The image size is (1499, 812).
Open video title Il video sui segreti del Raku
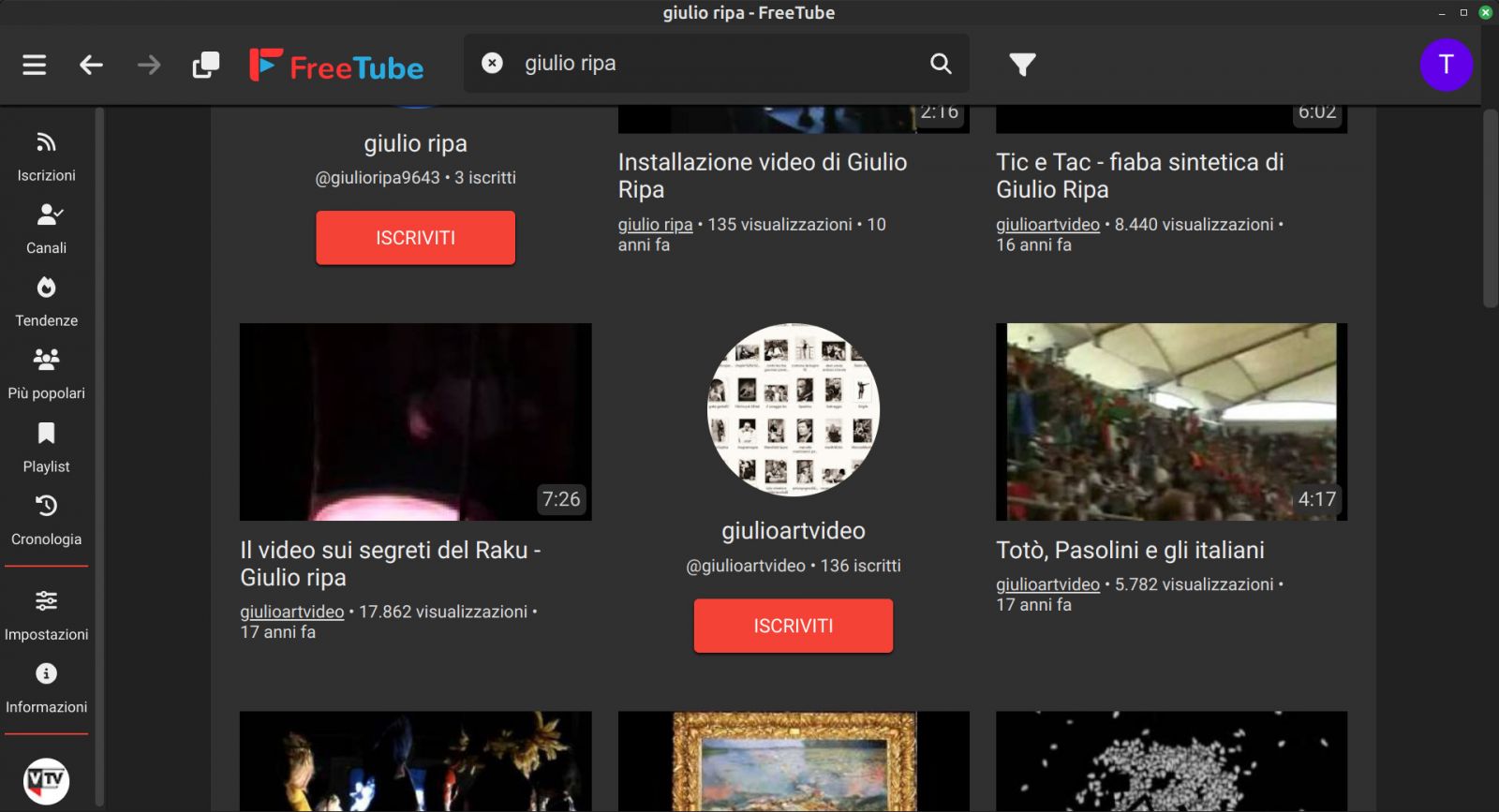tap(391, 563)
